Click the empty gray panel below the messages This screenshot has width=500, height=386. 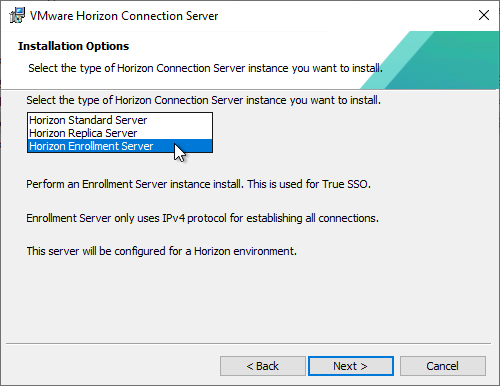coord(248,300)
